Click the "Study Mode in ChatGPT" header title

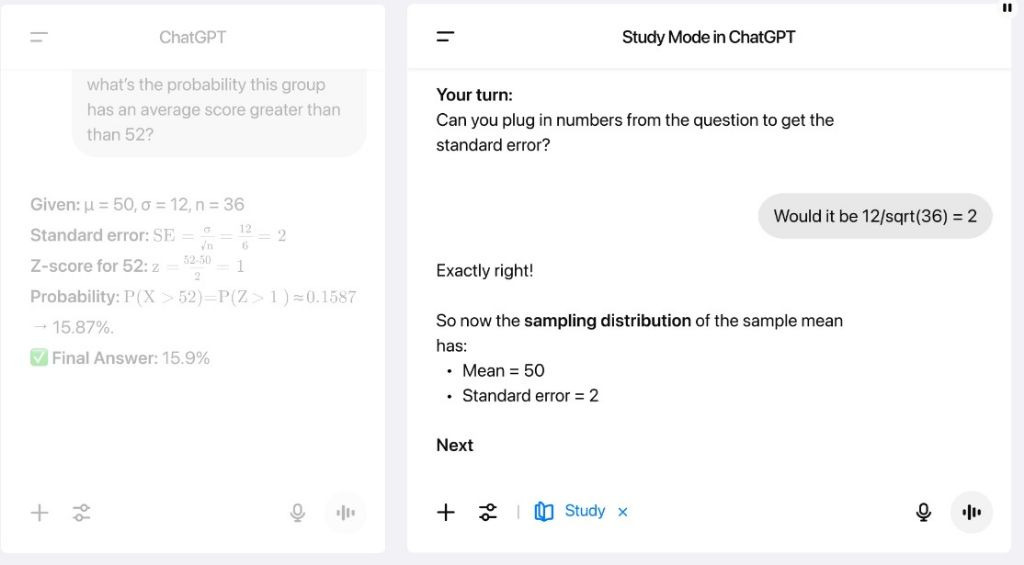point(708,37)
